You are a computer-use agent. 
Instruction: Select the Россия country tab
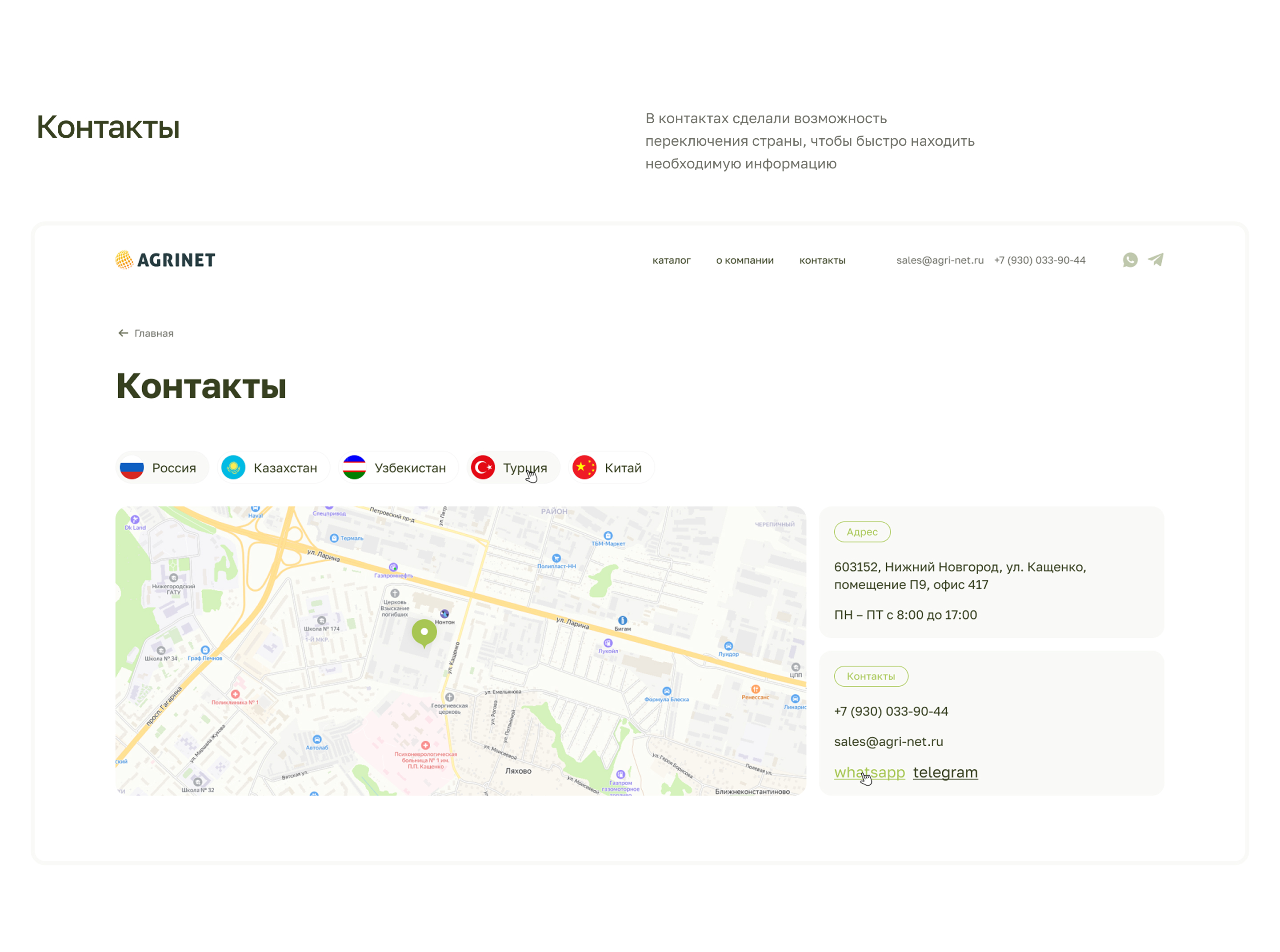(x=163, y=468)
